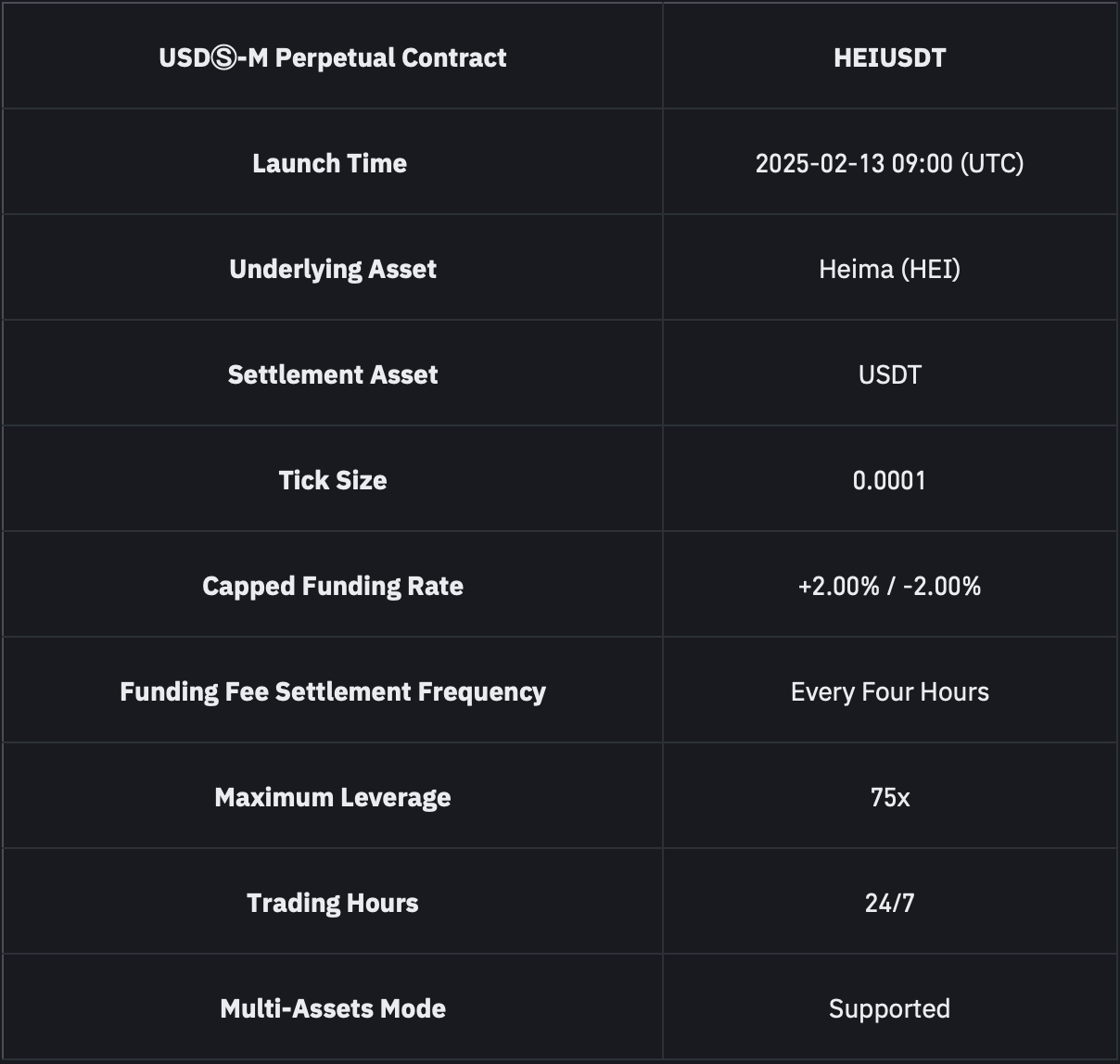This screenshot has width=1120, height=1064.
Task: Select the 2025-02-13 09:00 (UTC) value
Action: tap(889, 163)
